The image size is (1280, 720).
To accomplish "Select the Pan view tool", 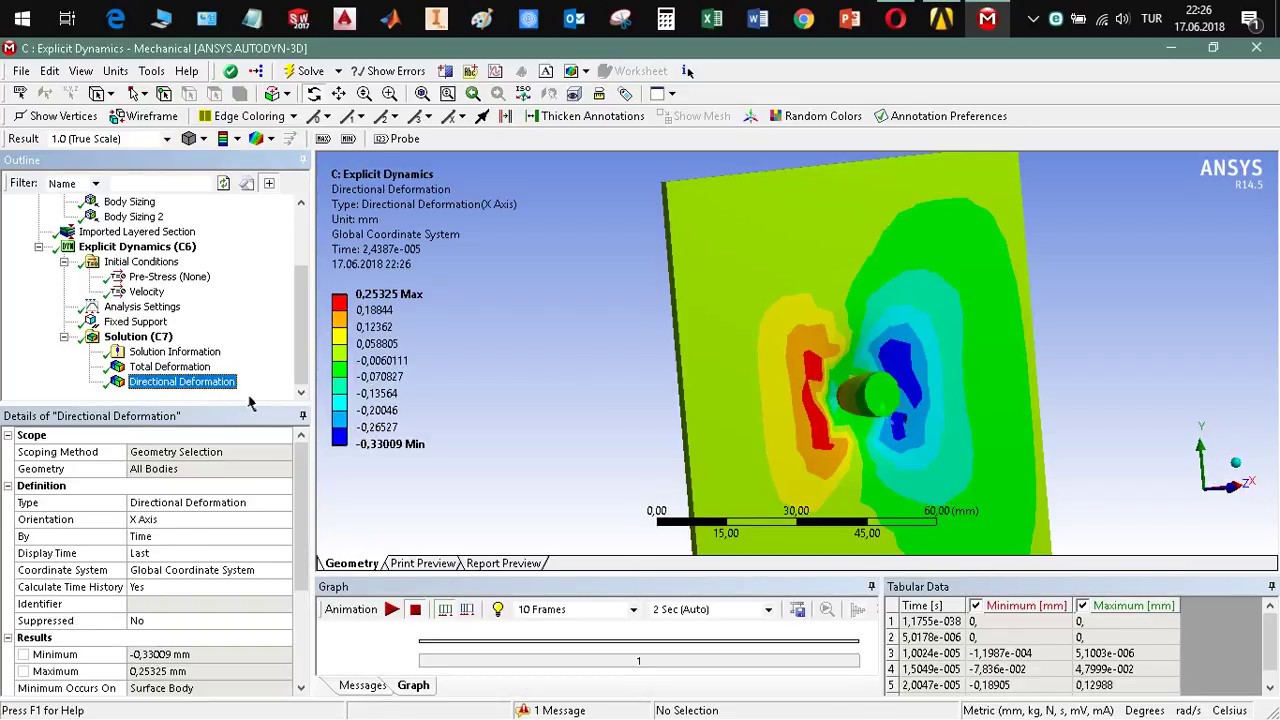I will pos(339,94).
